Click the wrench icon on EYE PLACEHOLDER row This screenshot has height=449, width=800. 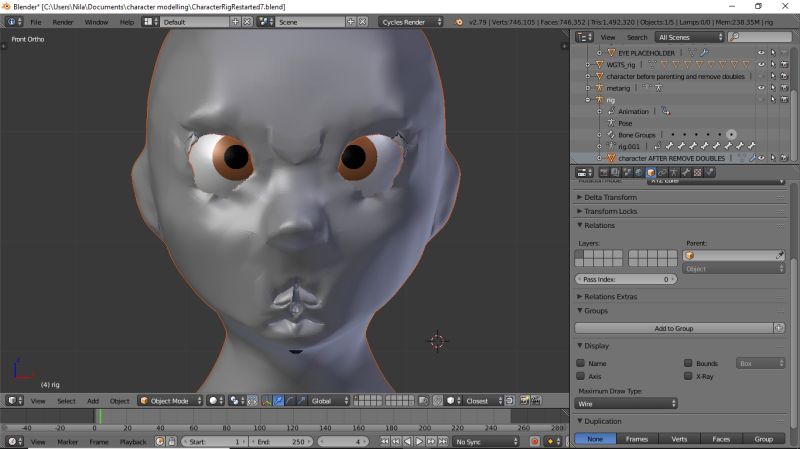click(704, 53)
